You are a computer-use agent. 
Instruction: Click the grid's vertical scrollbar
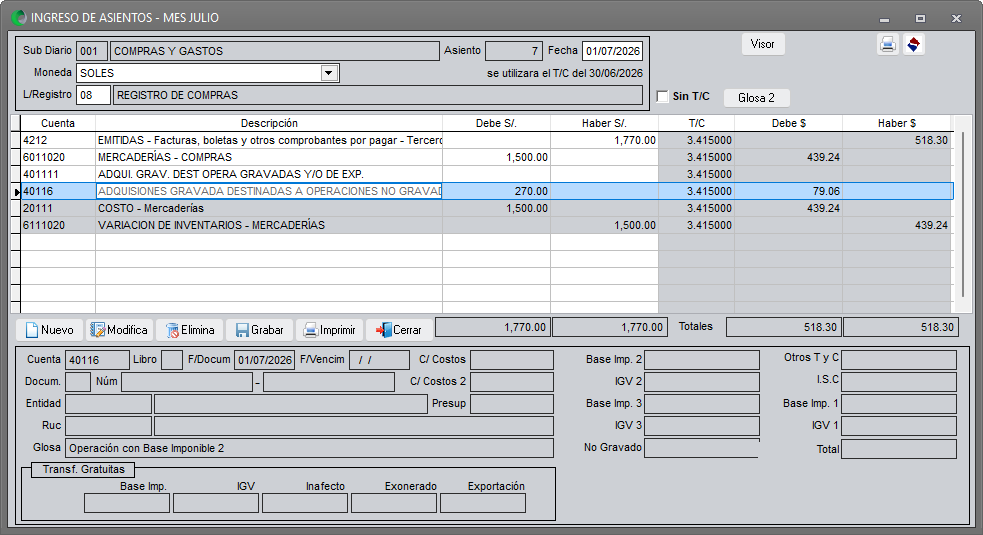coord(963,213)
